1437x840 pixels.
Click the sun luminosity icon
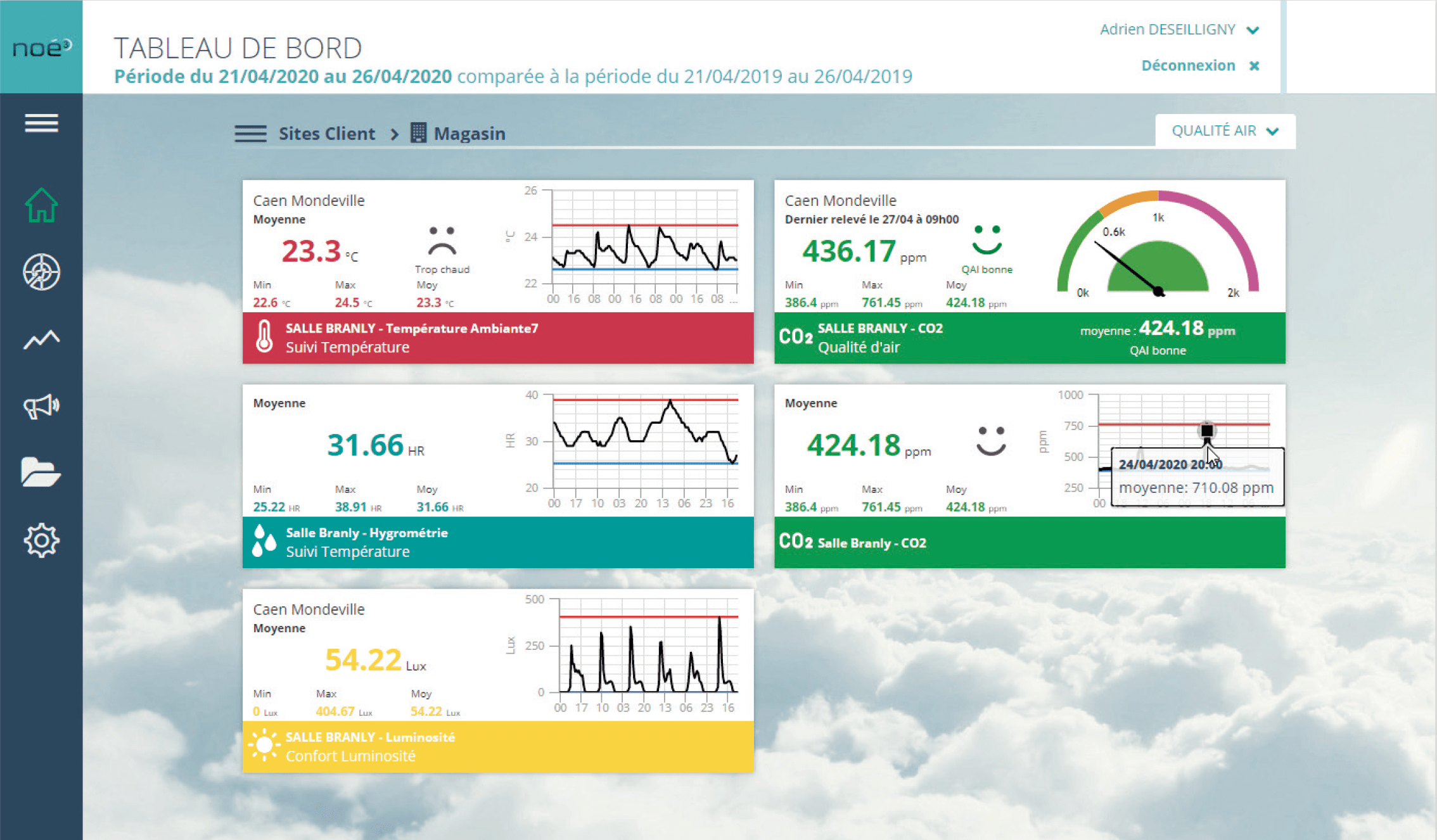pyautogui.click(x=264, y=745)
